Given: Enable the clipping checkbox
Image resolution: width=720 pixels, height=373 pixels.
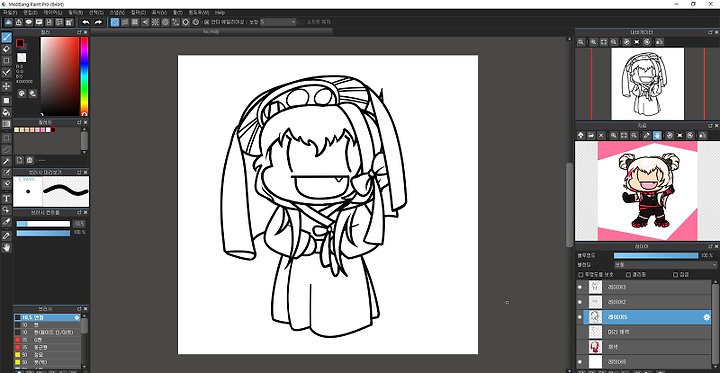Looking at the screenshot, I should [629, 275].
